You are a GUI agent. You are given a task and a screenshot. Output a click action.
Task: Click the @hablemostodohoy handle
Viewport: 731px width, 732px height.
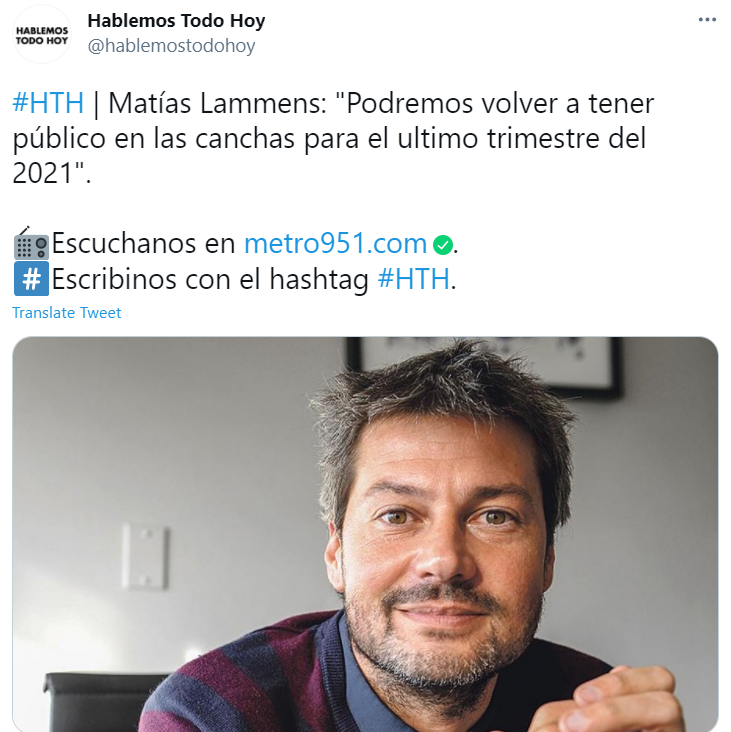(x=171, y=46)
